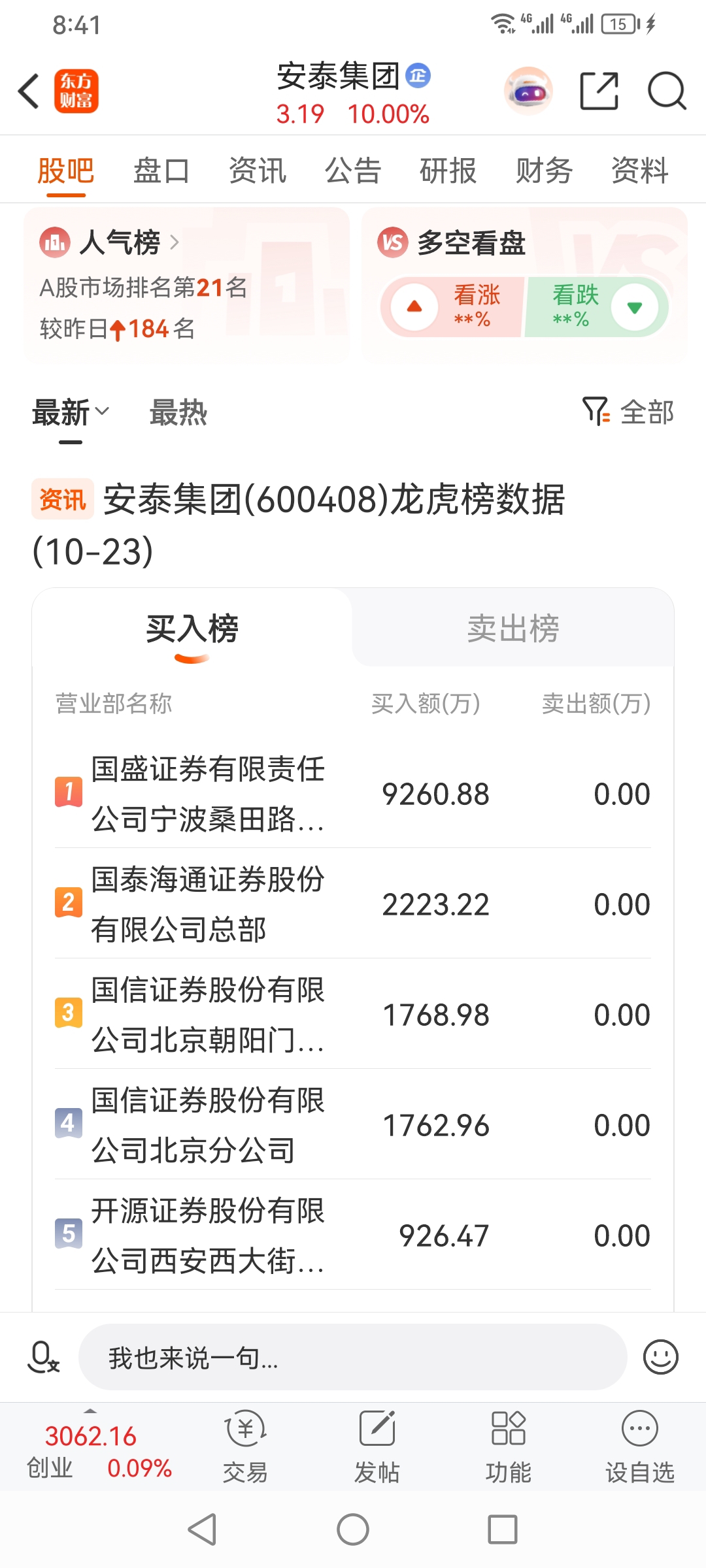Expand 人气榜 ranking chevron
Viewport: 706px width, 1568px height.
click(175, 242)
